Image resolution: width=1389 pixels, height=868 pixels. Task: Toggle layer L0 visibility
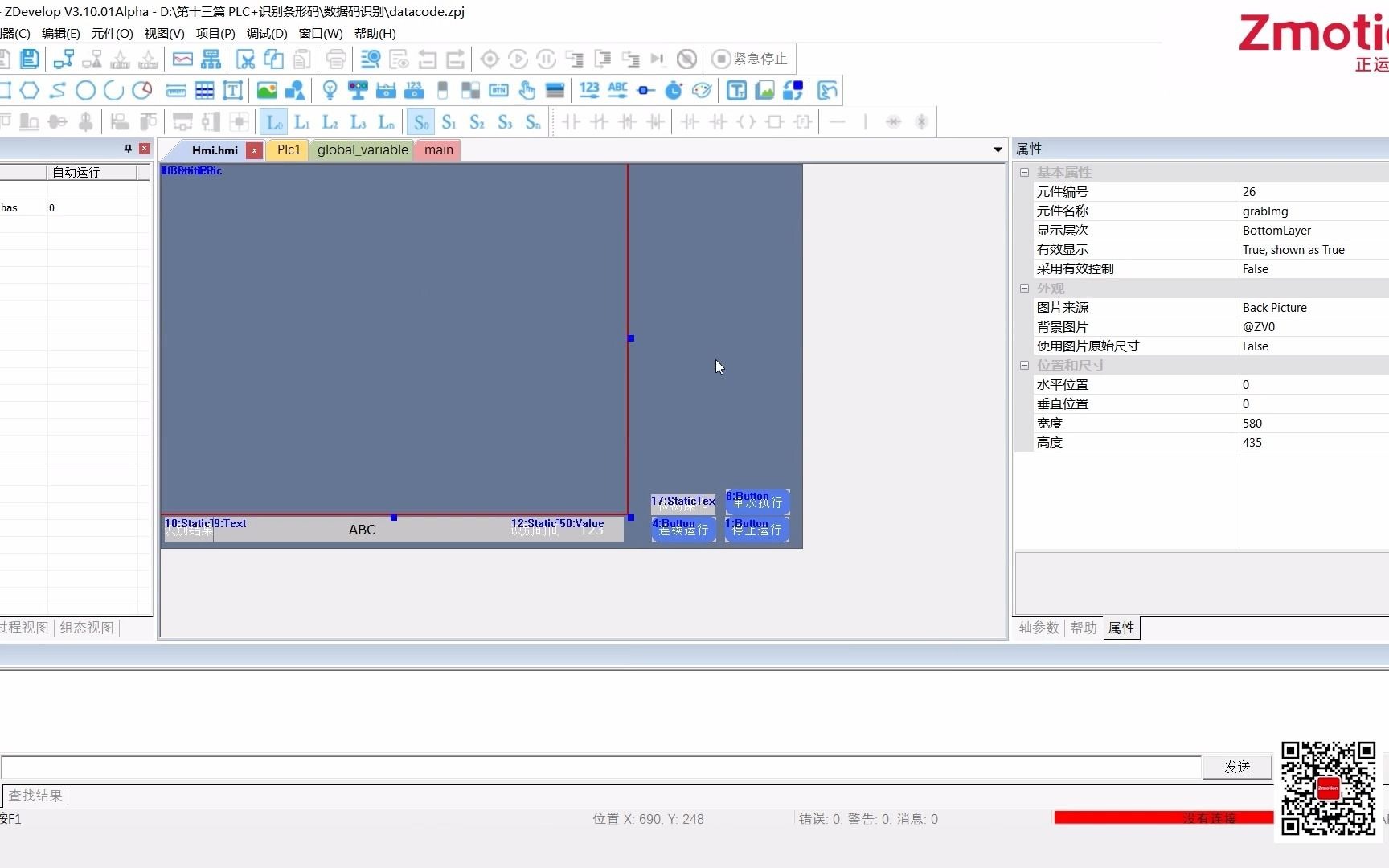click(x=274, y=122)
